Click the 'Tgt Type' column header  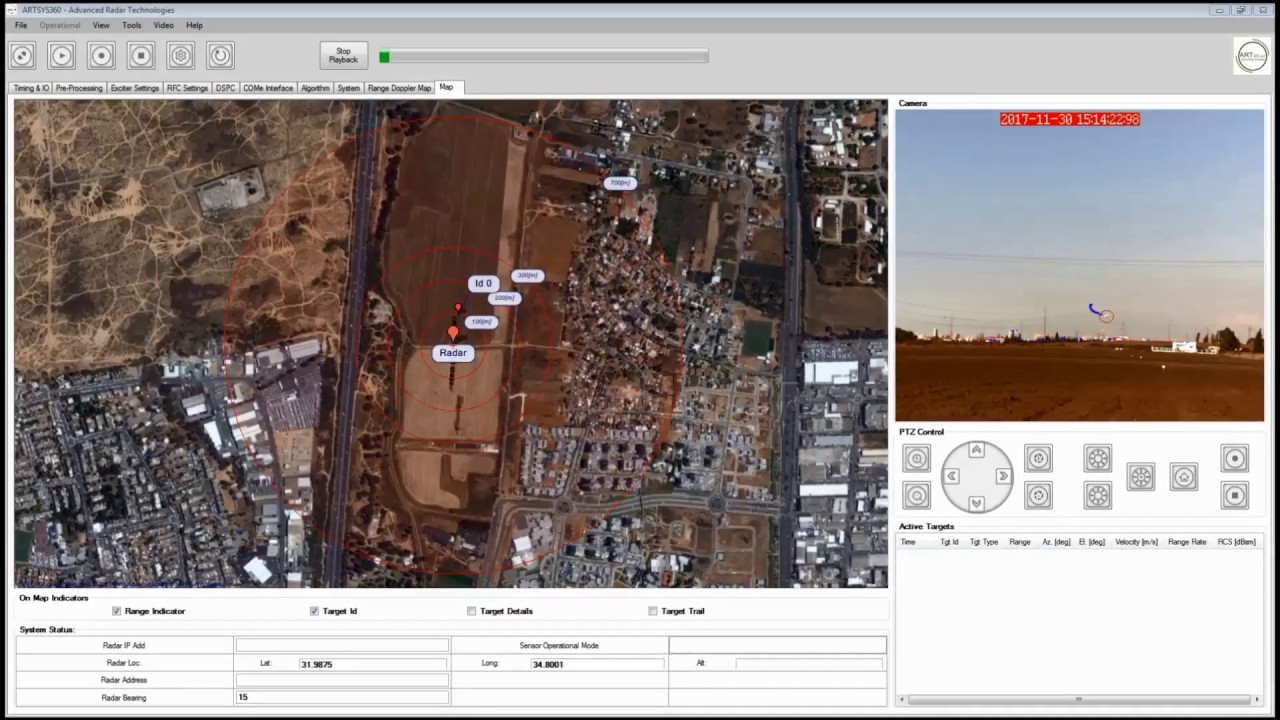(x=984, y=542)
